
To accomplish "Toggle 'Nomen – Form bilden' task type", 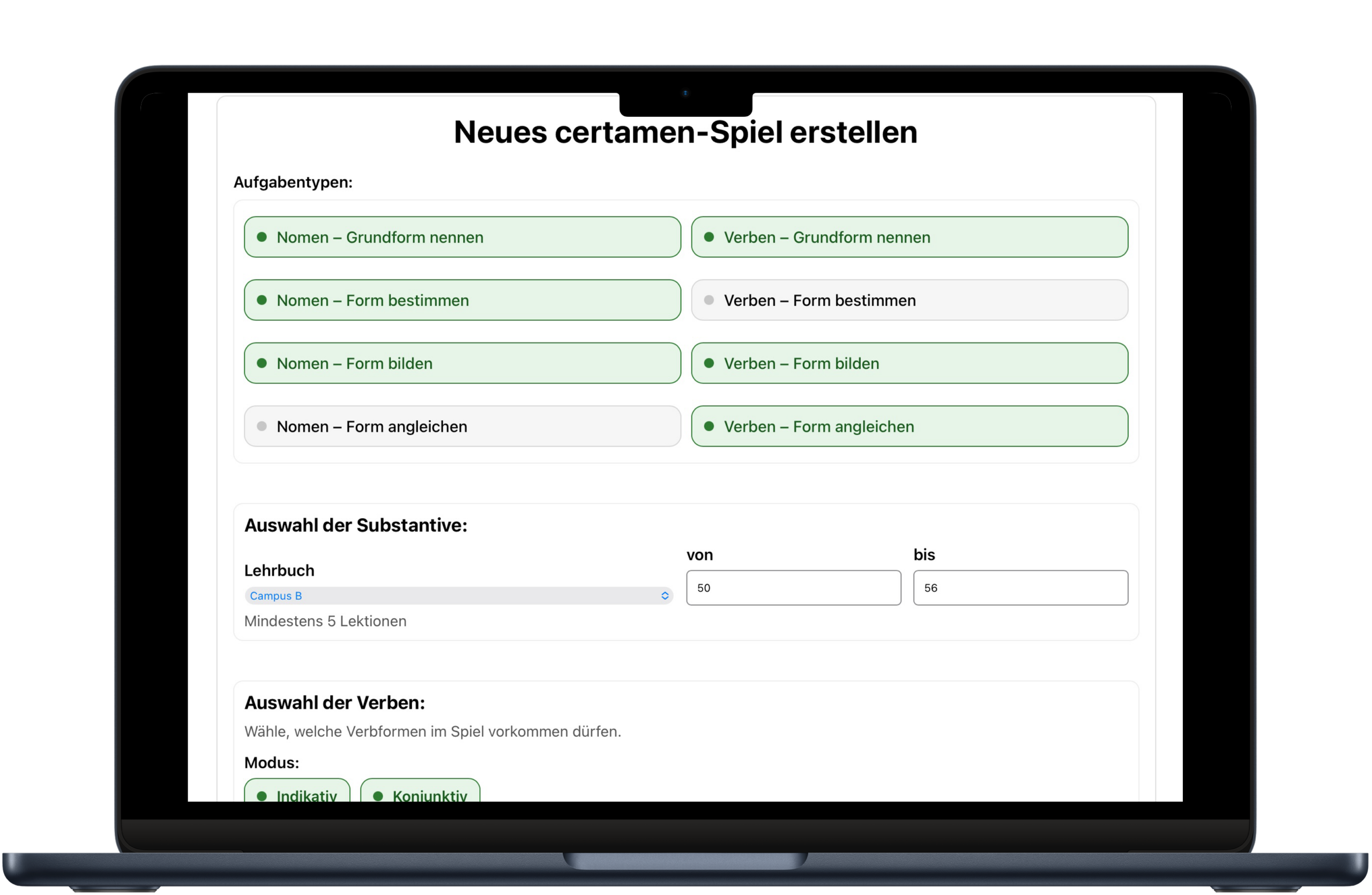I will pyautogui.click(x=462, y=363).
